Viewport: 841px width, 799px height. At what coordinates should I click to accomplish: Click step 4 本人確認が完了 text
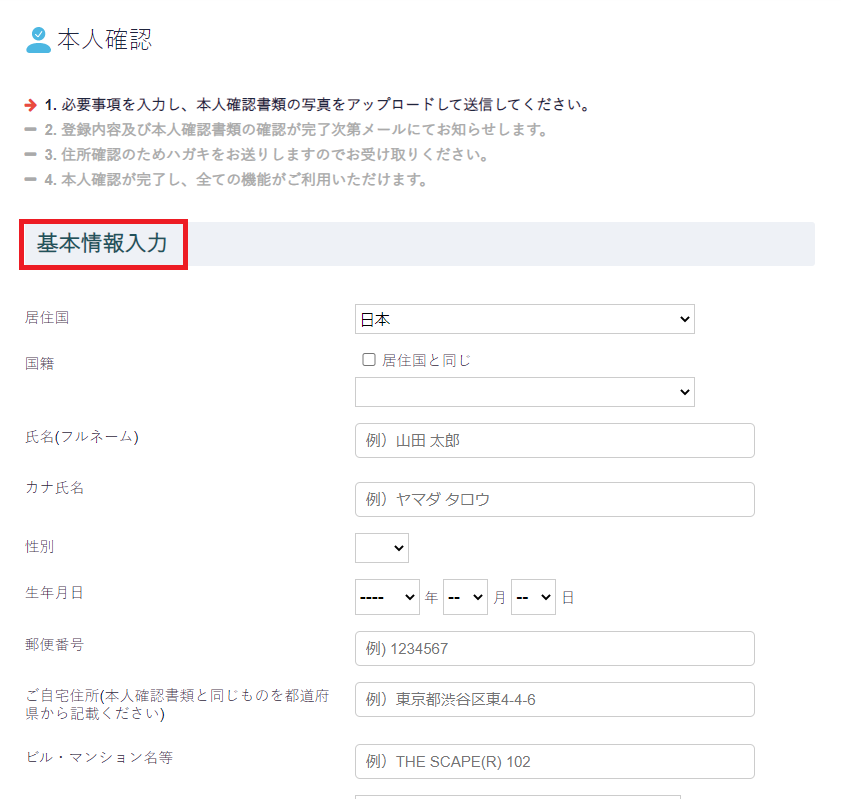coord(235,180)
